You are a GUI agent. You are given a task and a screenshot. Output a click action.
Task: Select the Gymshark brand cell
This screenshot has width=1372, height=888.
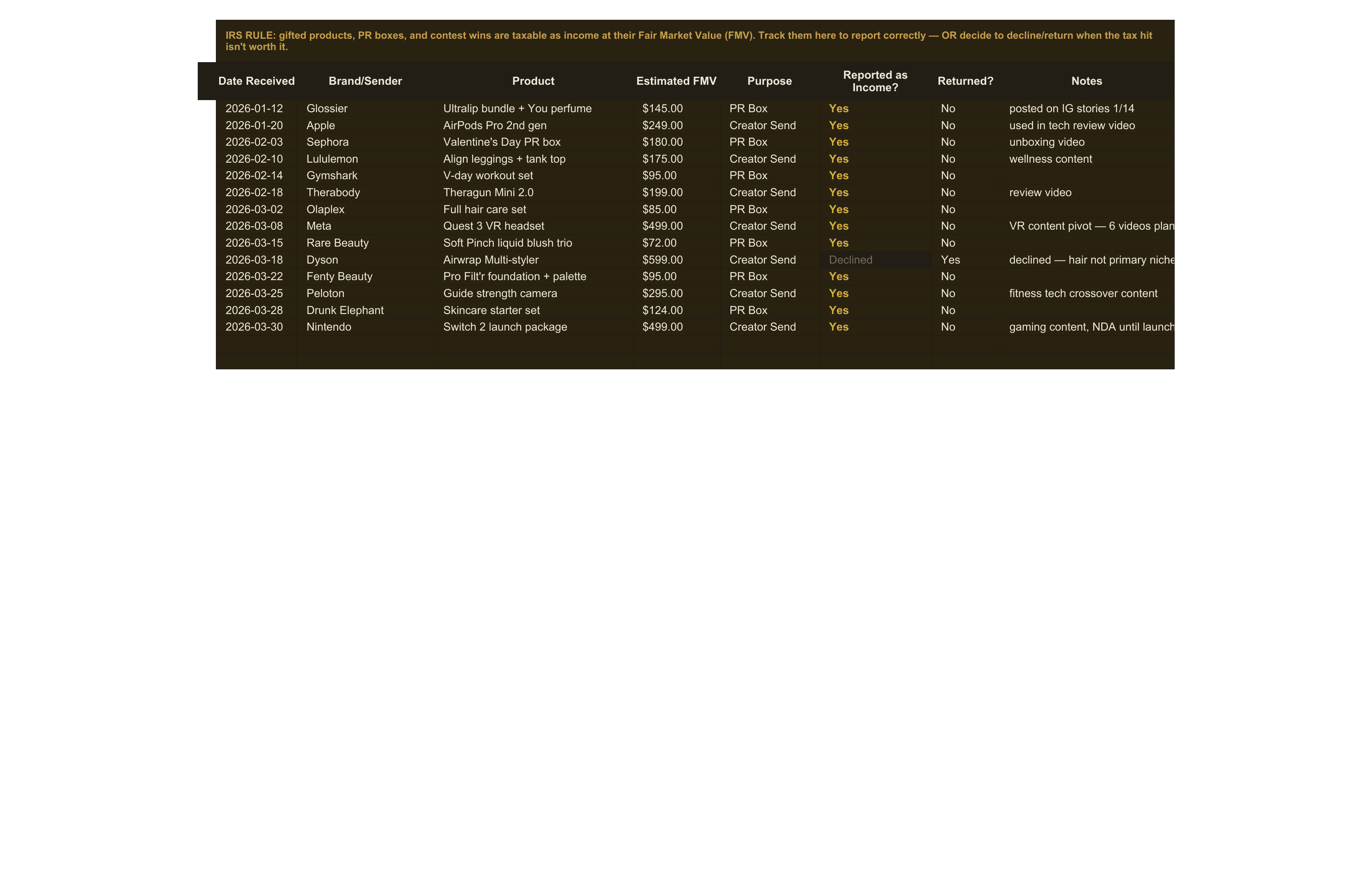click(x=365, y=175)
